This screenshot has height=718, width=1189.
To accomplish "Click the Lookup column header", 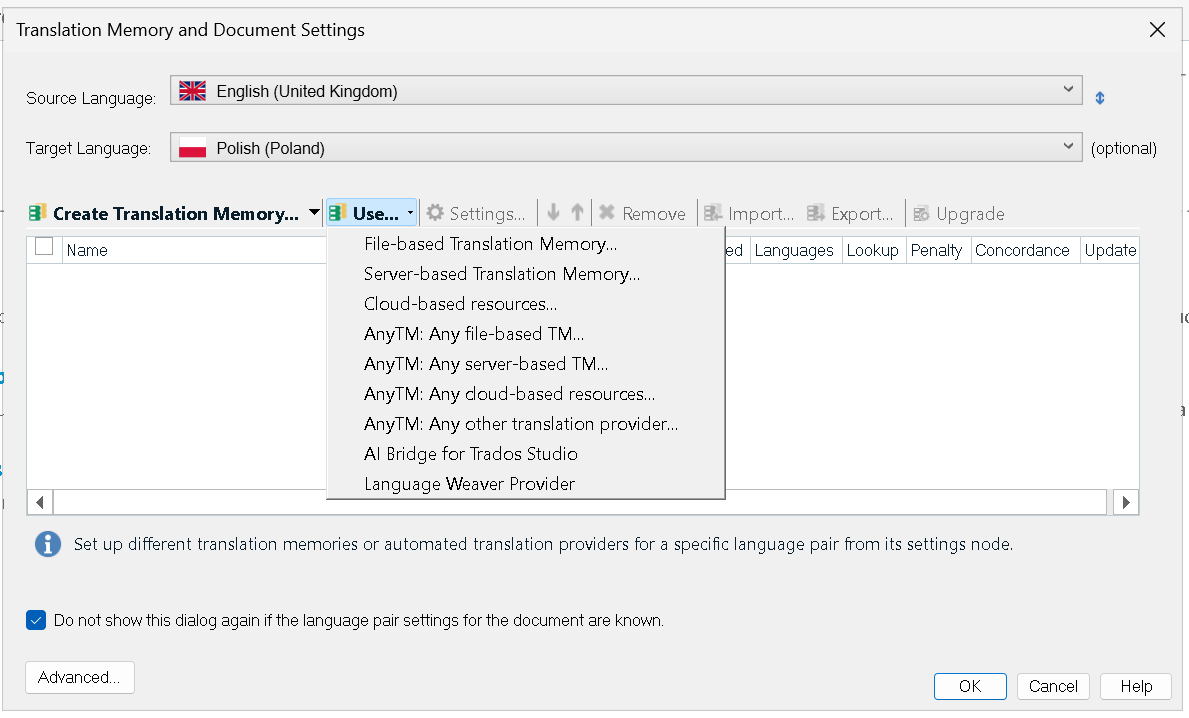I will coord(873,250).
